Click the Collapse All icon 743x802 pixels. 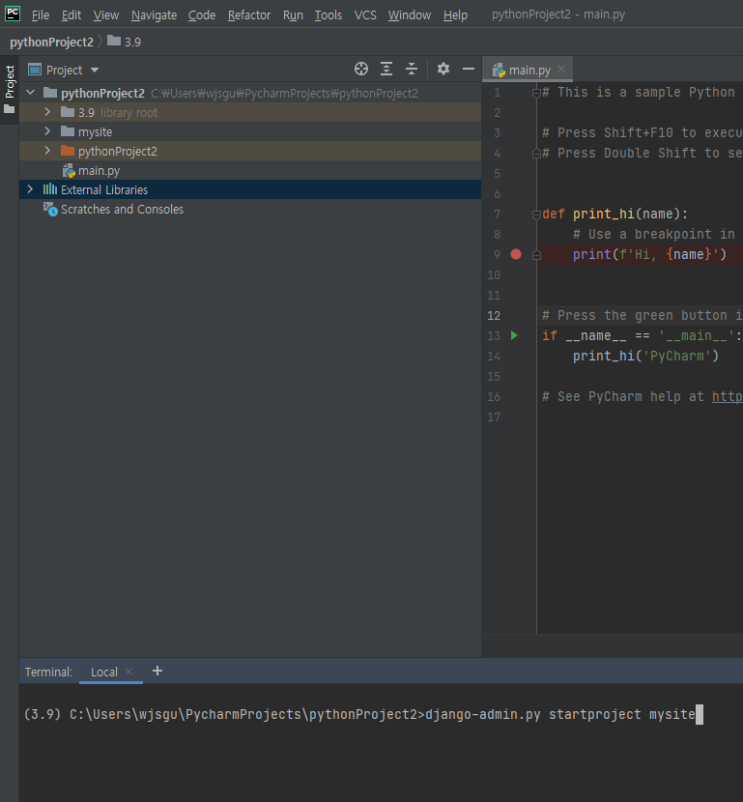point(412,69)
